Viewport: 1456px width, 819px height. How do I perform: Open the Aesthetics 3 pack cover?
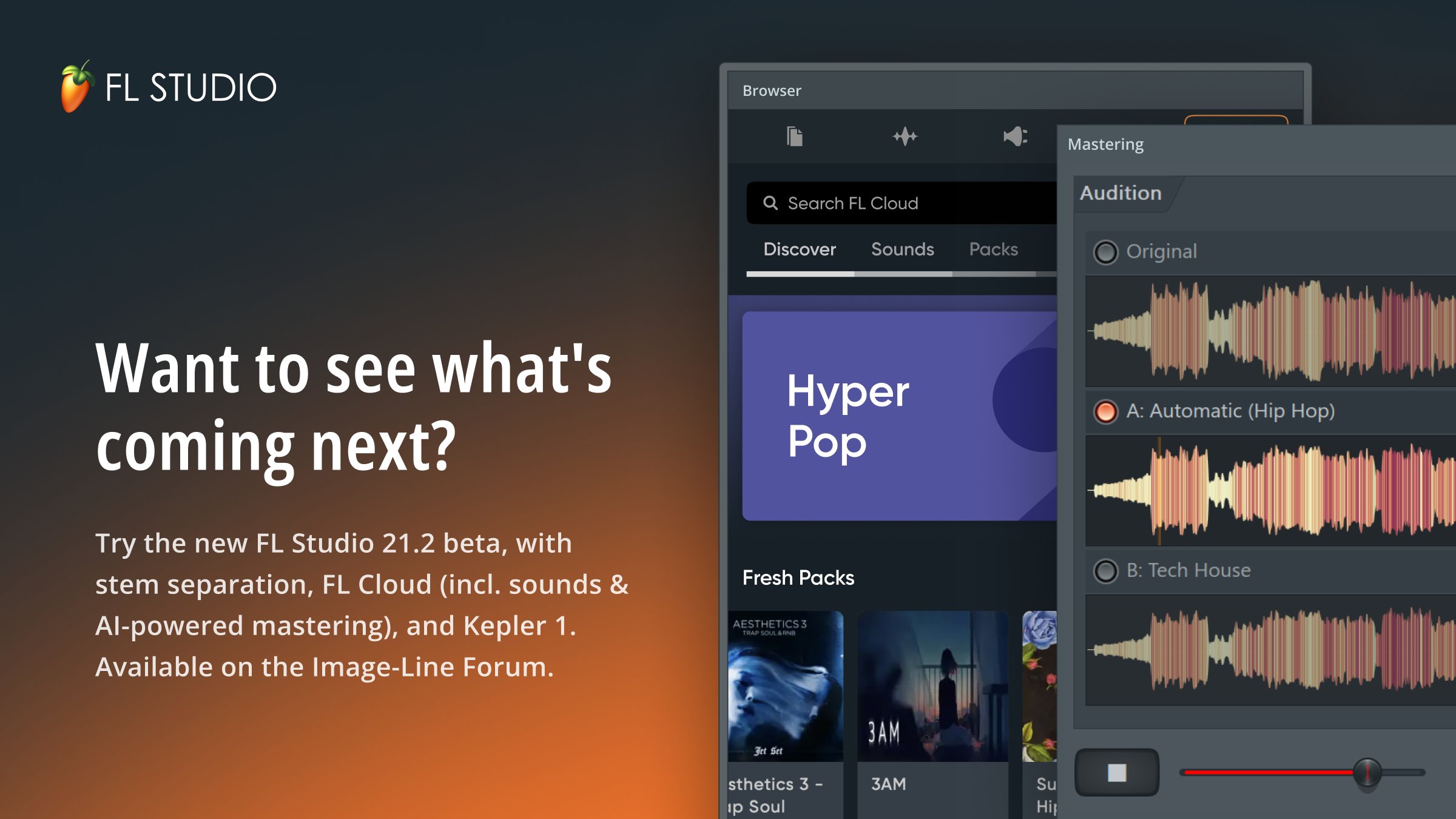[x=786, y=686]
